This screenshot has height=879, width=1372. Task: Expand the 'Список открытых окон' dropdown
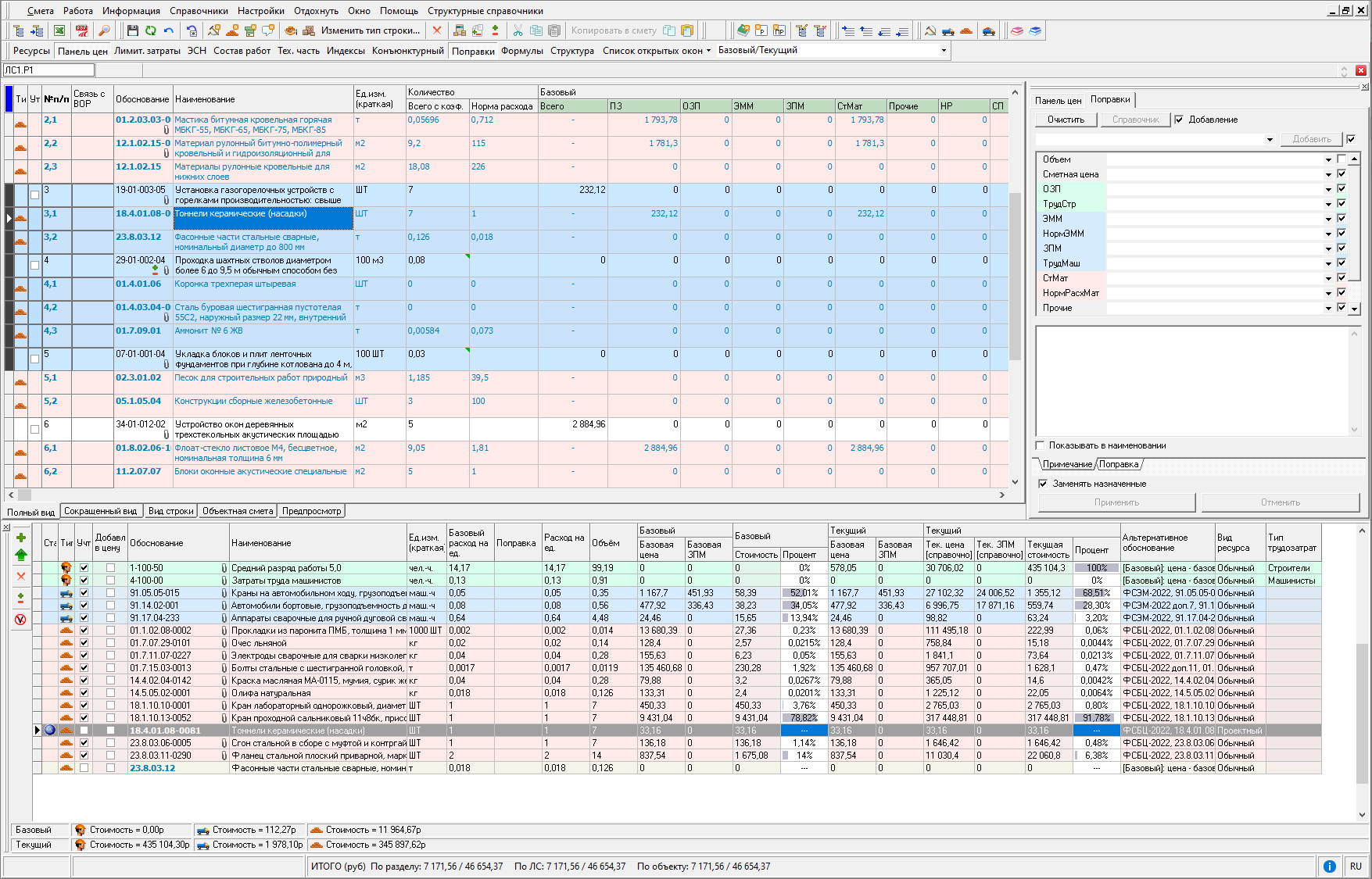tap(708, 51)
